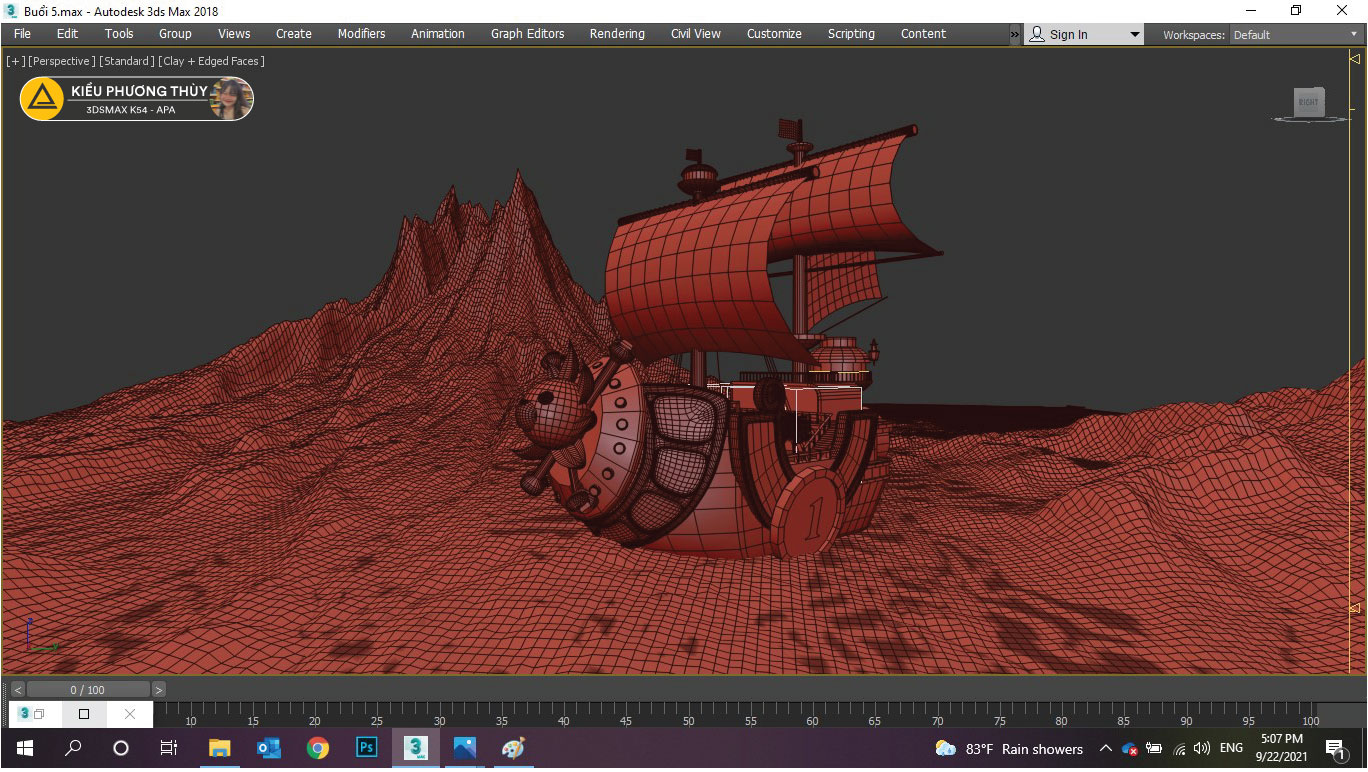Open Outlook from the taskbar
Viewport: 1368px width, 772px height.
[x=269, y=748]
